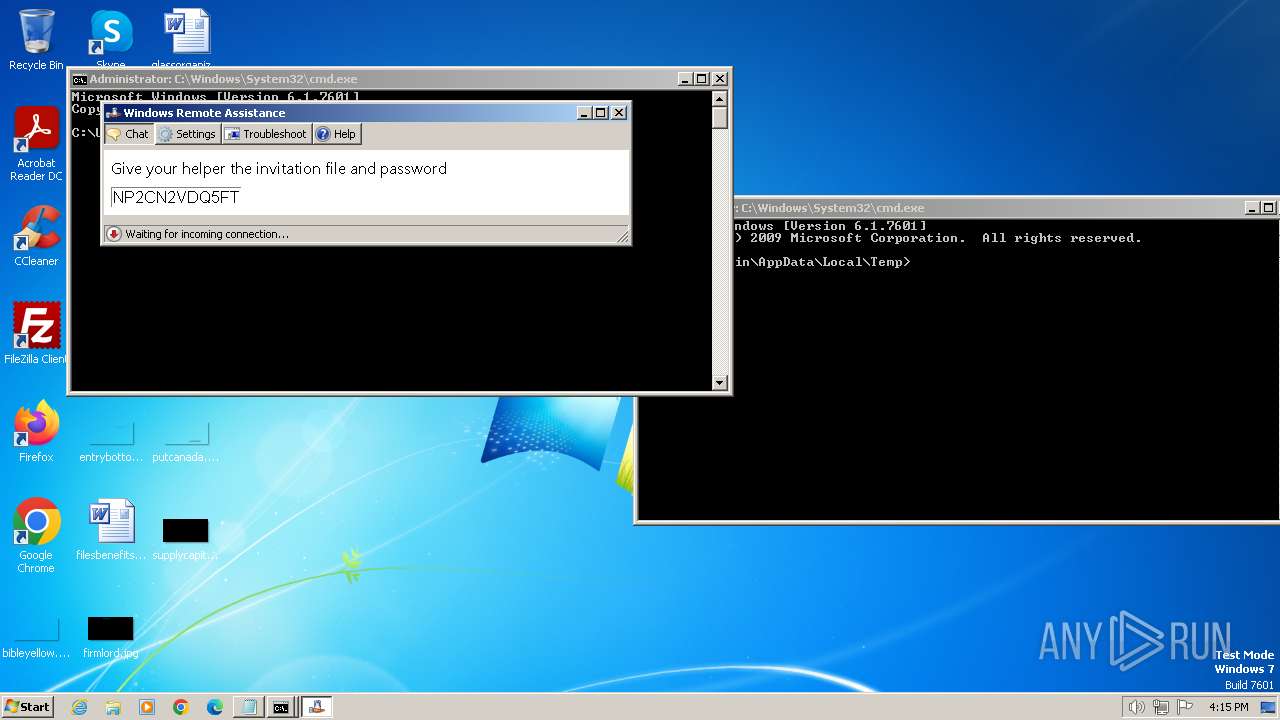Viewport: 1280px width, 720px height.
Task: Close the Administrator cmd.exe window
Action: coord(720,79)
